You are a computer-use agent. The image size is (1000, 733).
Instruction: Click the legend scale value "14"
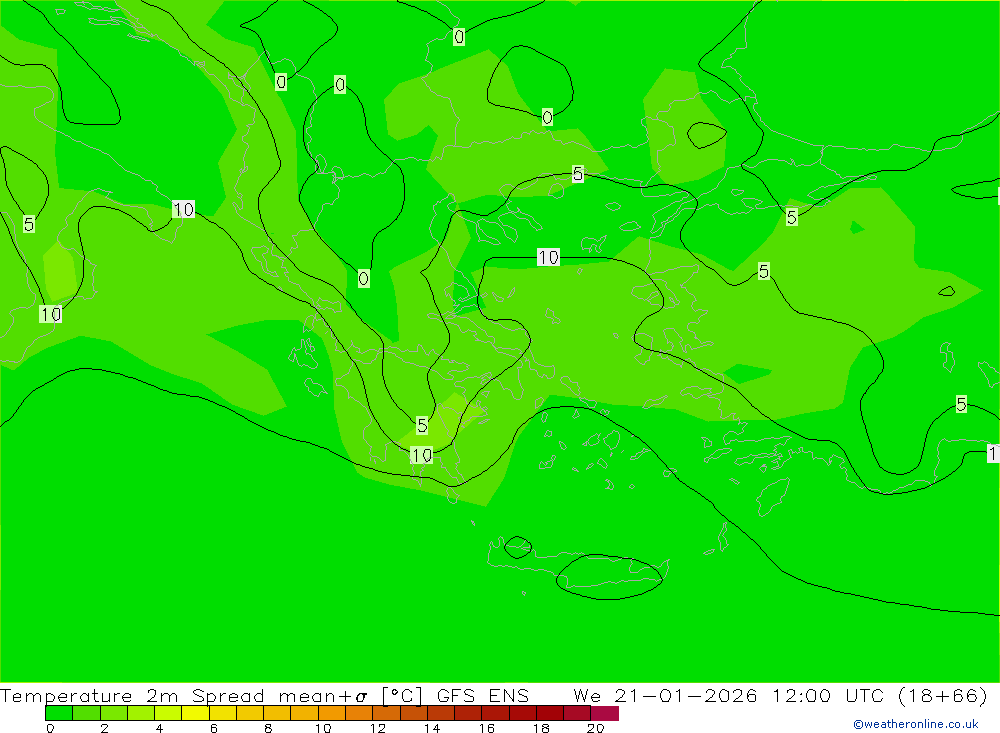[x=432, y=728]
